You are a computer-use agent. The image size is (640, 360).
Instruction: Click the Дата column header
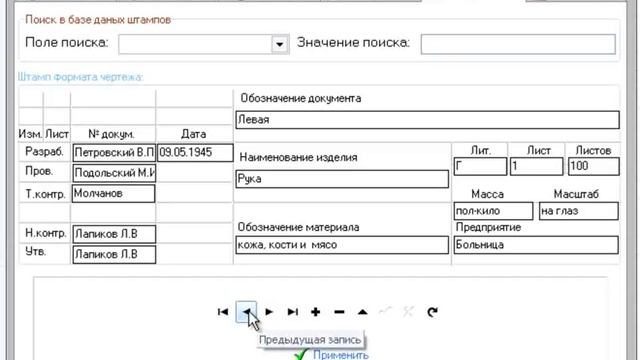(193, 134)
